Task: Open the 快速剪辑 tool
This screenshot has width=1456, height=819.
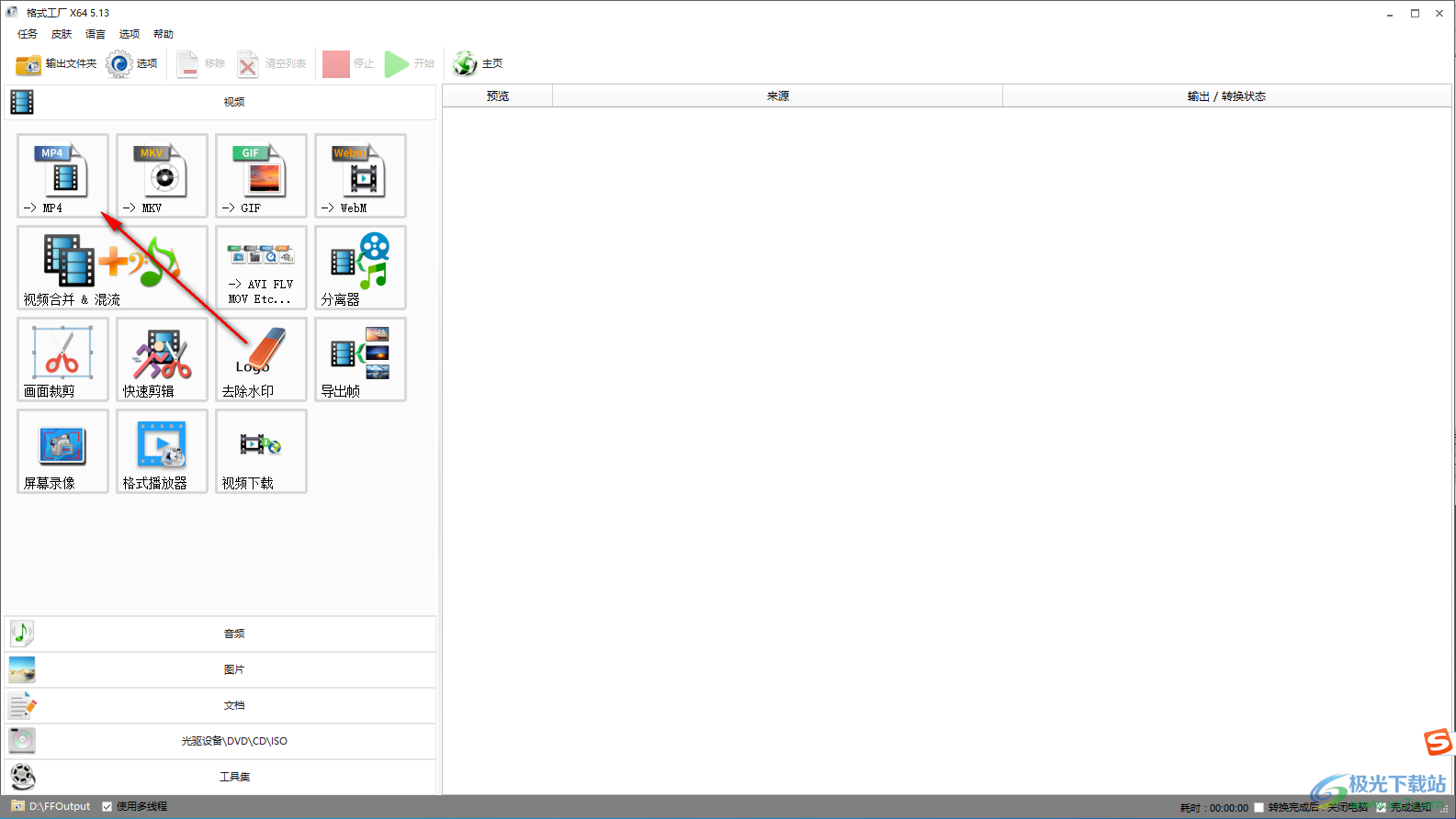Action: click(x=162, y=359)
